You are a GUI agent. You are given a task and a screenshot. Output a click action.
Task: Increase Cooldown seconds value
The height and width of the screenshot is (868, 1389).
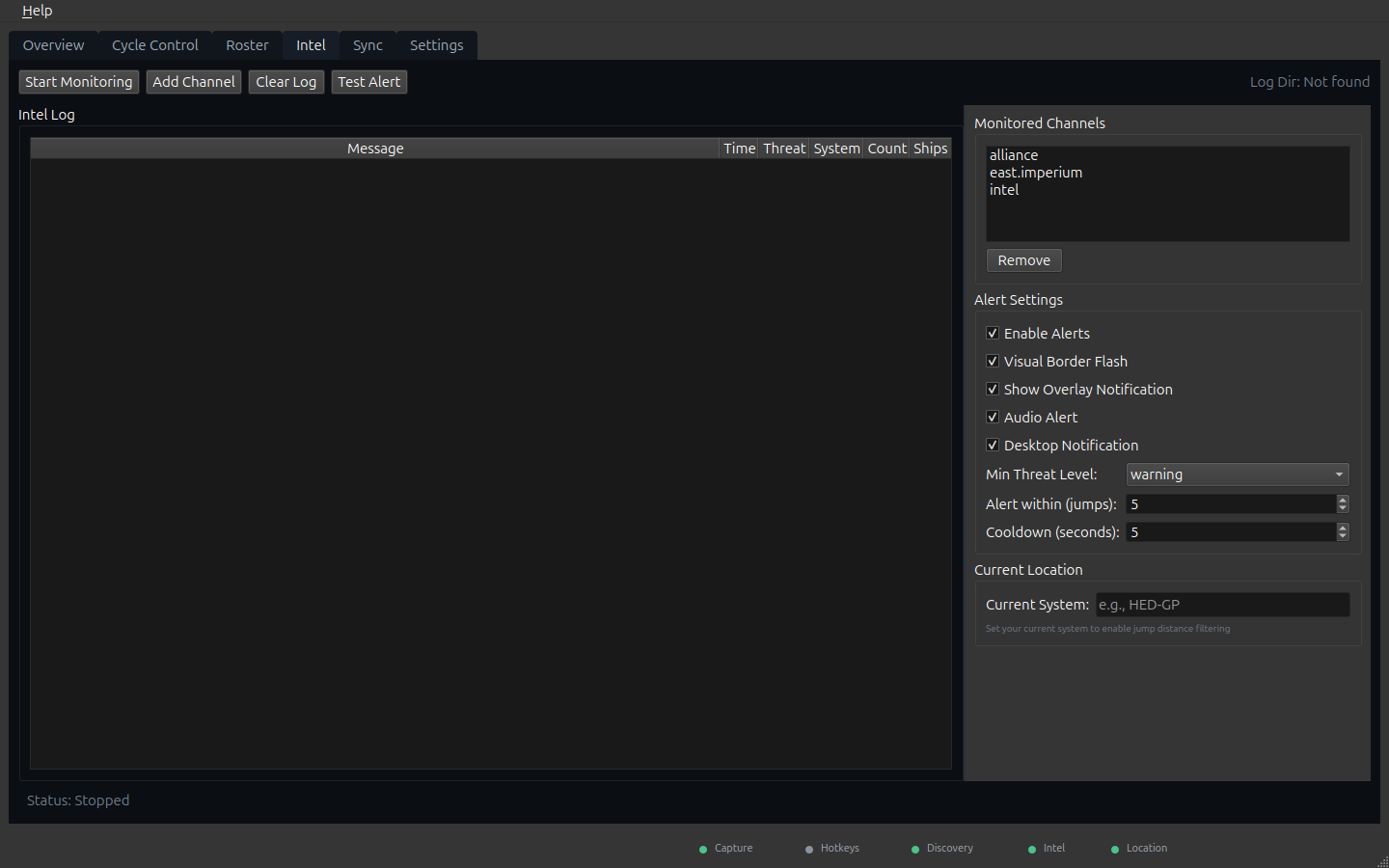(1343, 528)
